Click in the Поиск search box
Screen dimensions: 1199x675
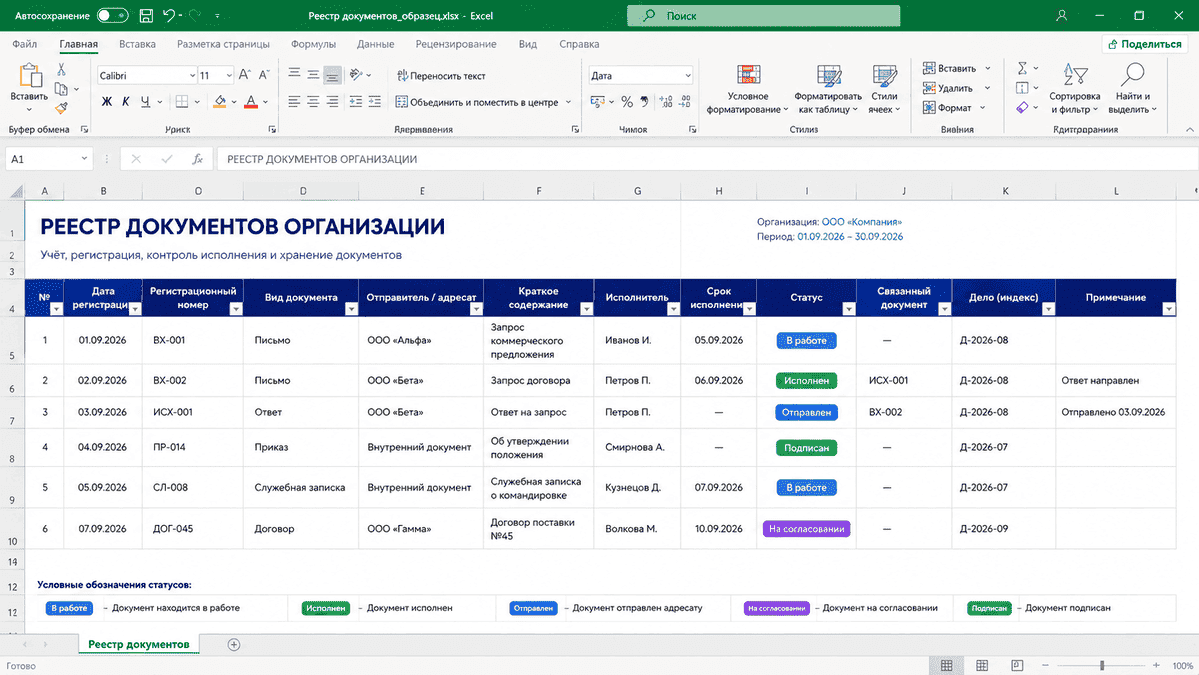[x=763, y=15]
